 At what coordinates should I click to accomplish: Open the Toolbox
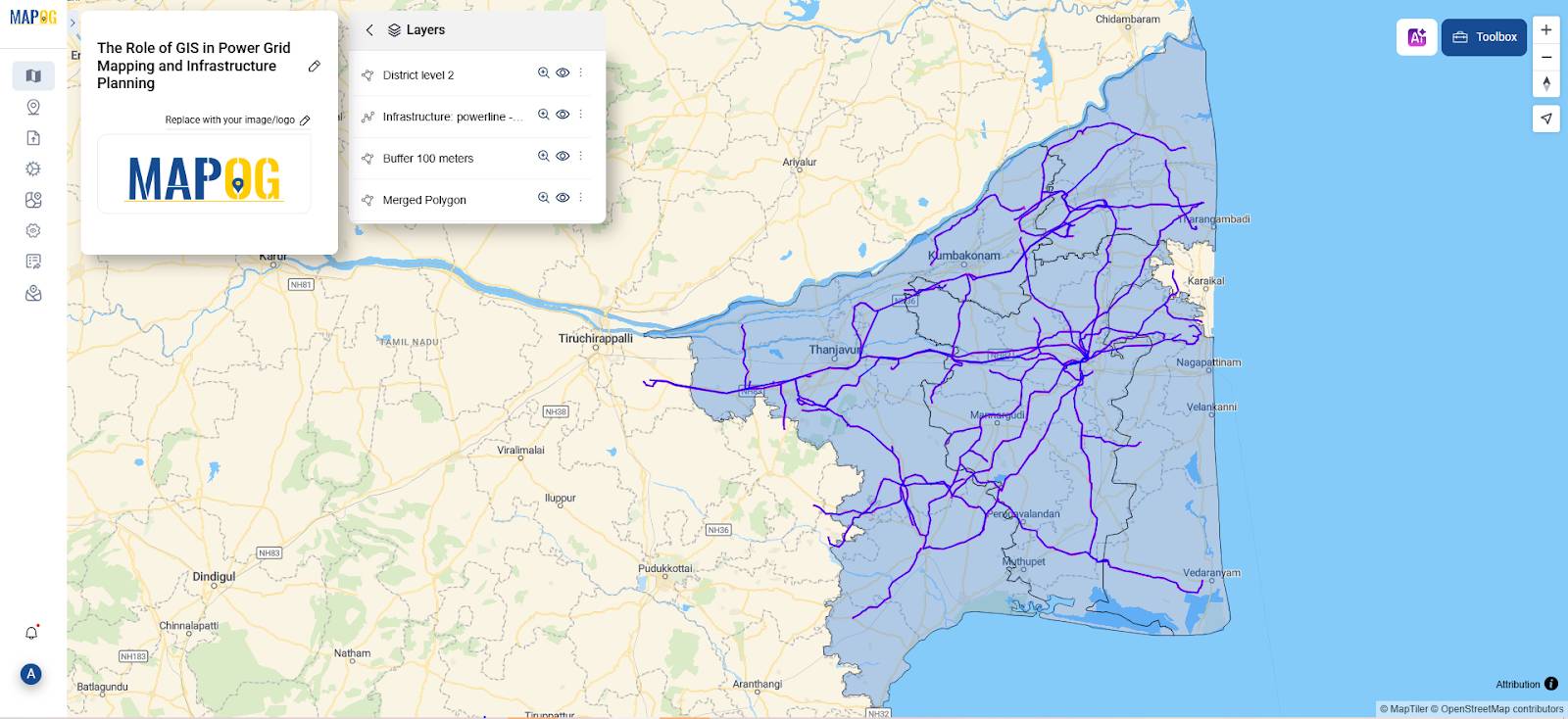click(1484, 37)
